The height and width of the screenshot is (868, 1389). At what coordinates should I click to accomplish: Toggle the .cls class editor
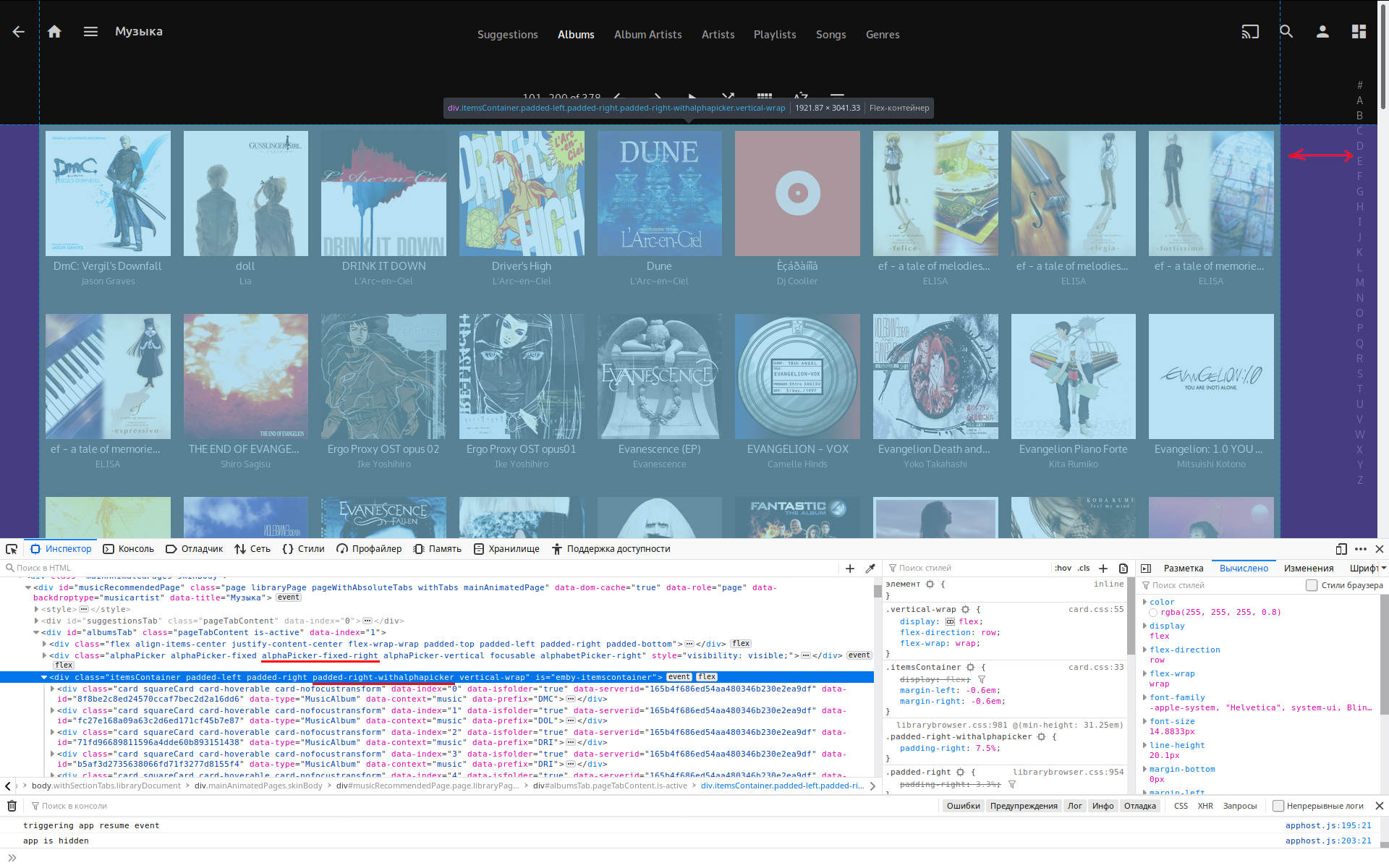[1083, 568]
